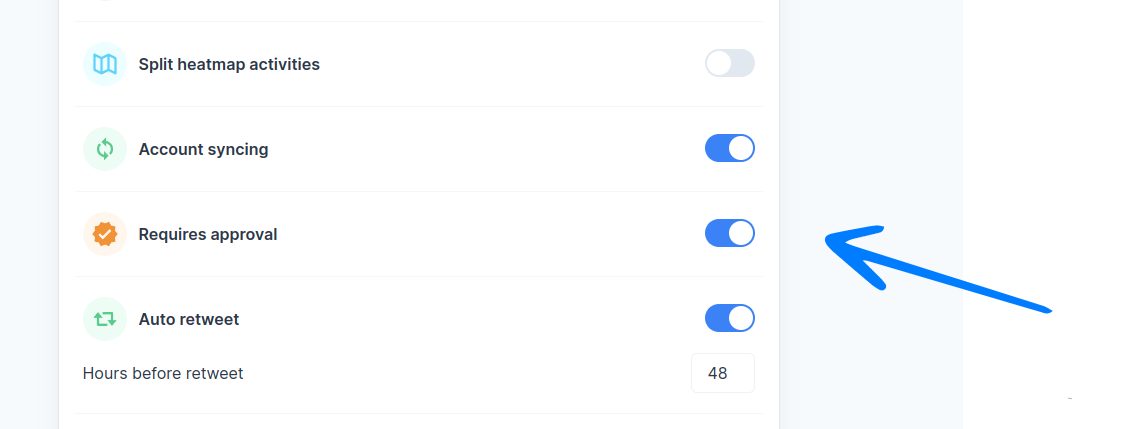Click the green Account syncing icon
The image size is (1126, 429).
pyautogui.click(x=105, y=149)
